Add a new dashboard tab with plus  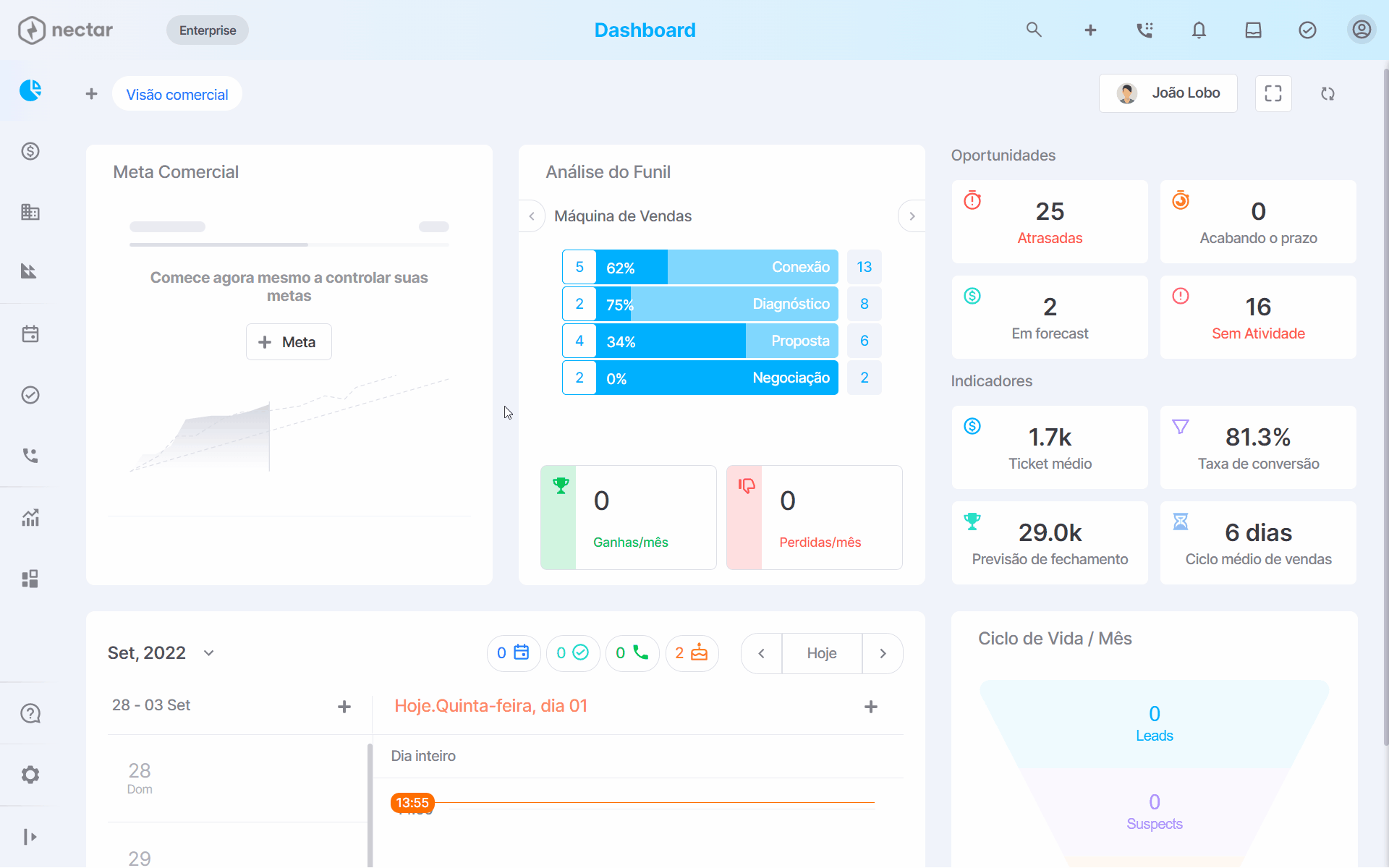point(91,94)
